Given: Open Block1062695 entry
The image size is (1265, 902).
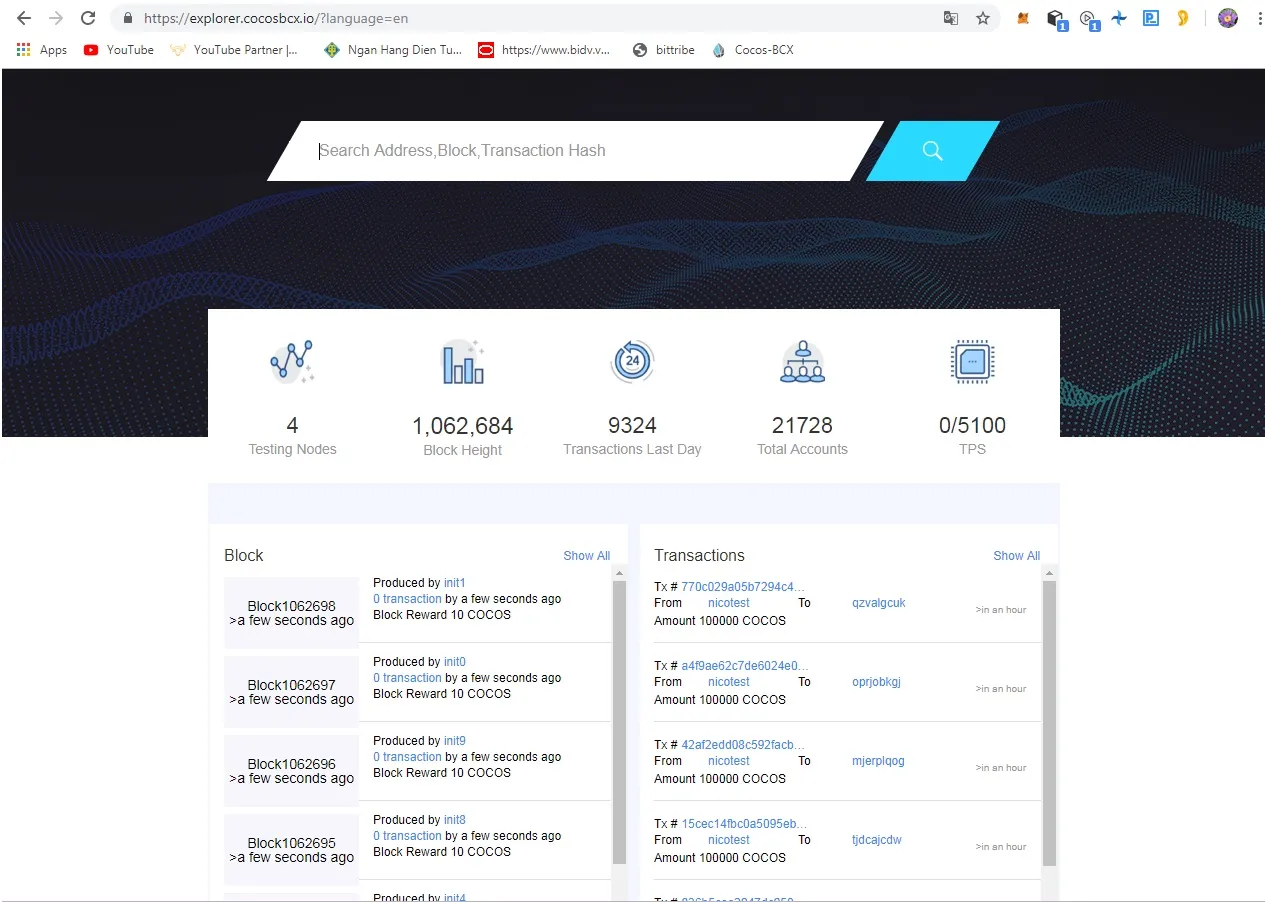Looking at the screenshot, I should (x=291, y=850).
